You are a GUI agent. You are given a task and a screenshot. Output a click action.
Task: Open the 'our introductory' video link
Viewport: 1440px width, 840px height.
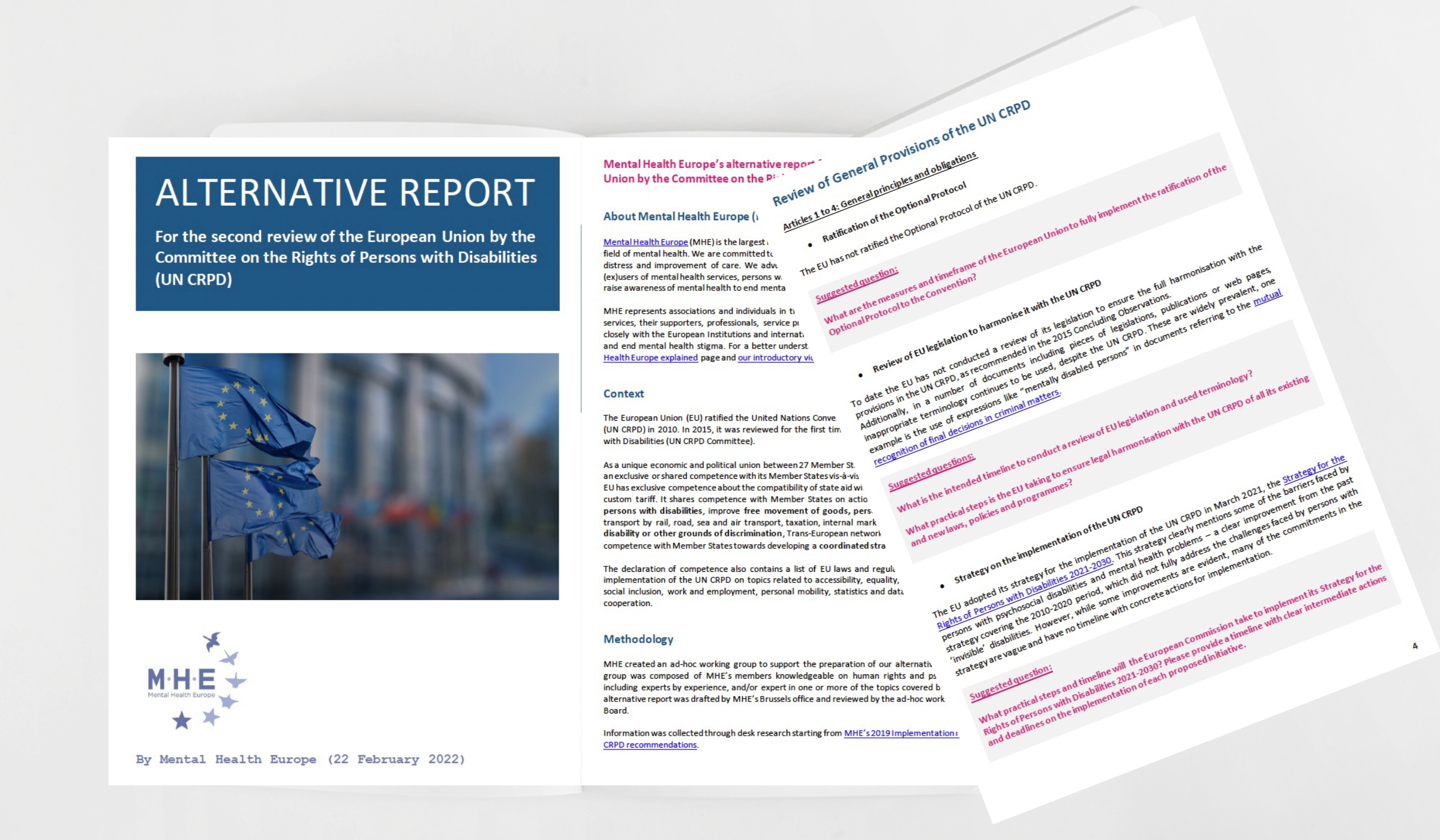point(775,358)
